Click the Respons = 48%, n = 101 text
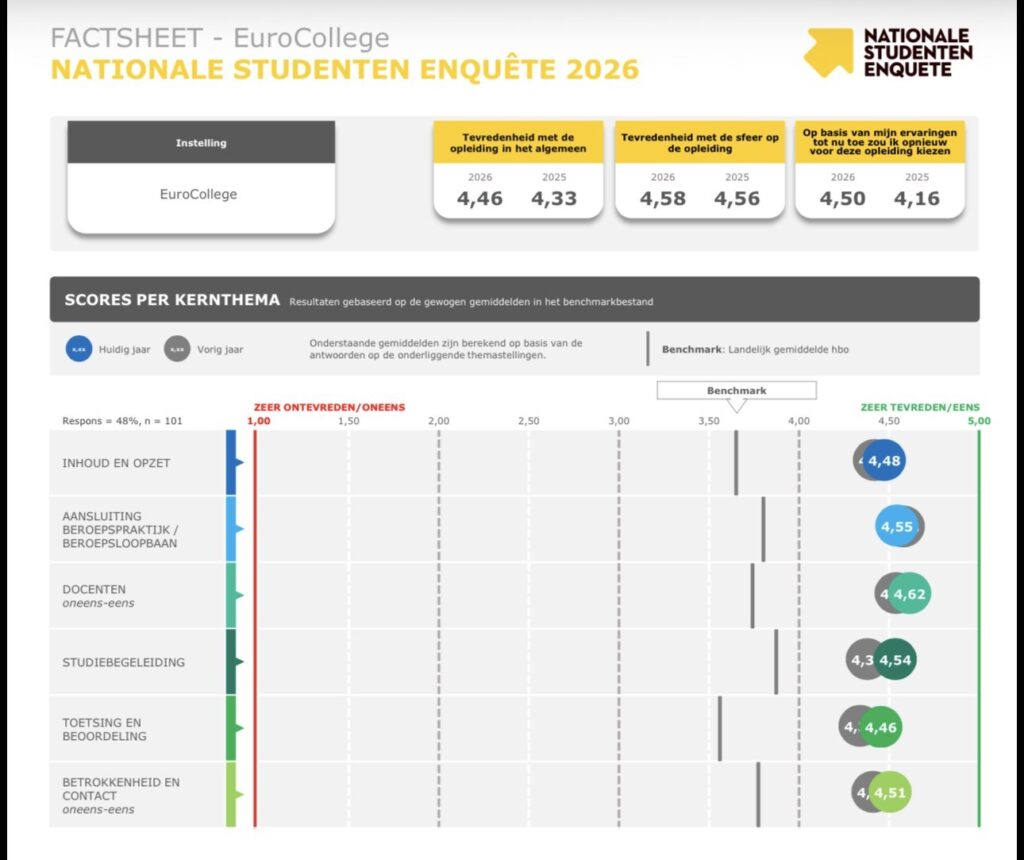Screen dimensions: 1024x860 pyautogui.click(x=122, y=421)
